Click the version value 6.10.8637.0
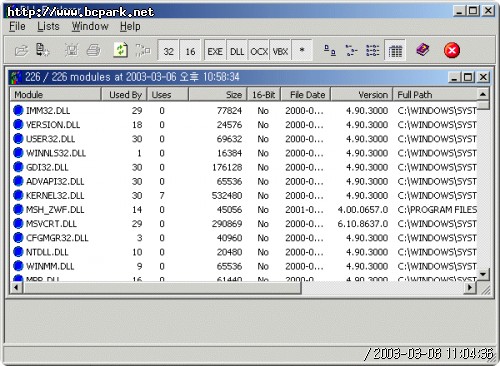Screen dimensions: 500x366 (x=363, y=224)
